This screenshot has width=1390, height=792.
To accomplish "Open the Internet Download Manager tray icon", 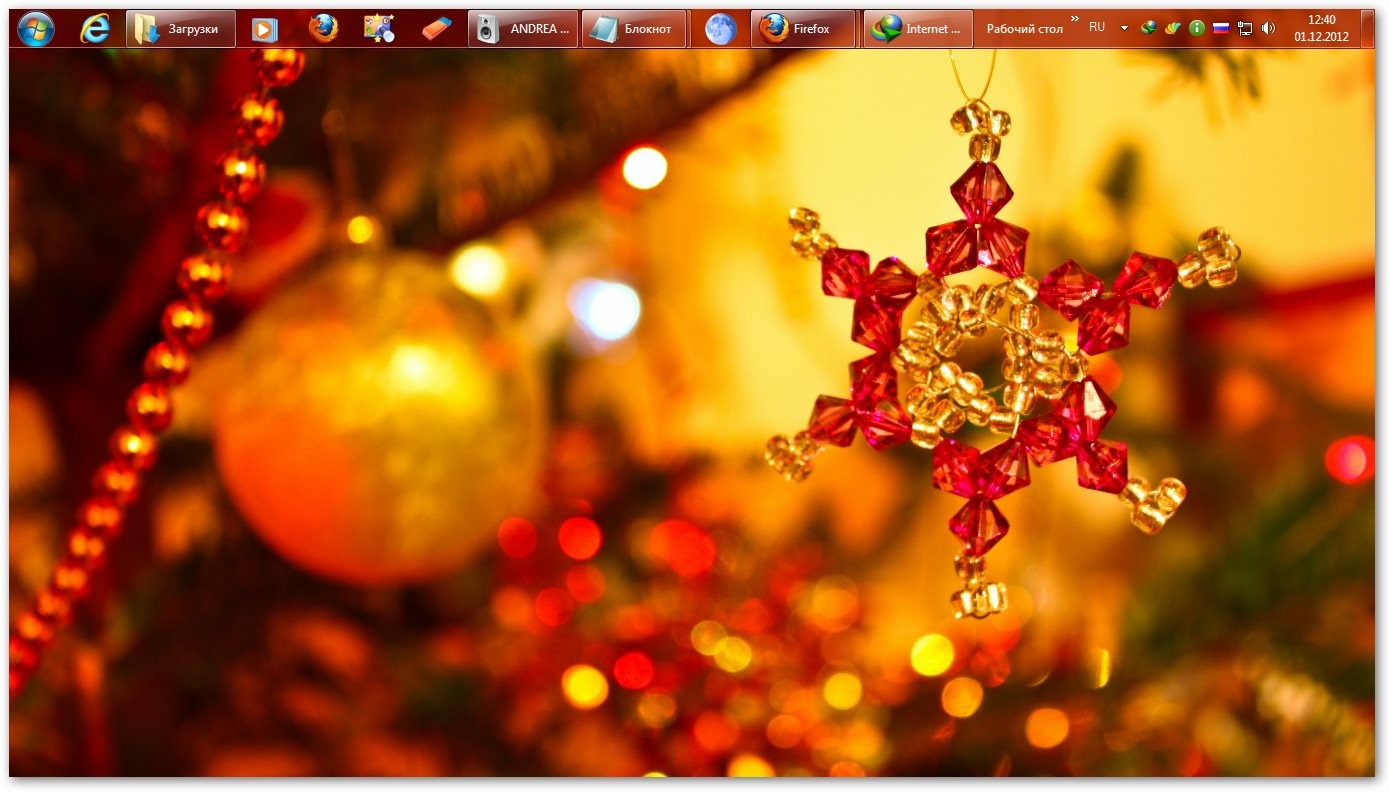I will point(1150,28).
